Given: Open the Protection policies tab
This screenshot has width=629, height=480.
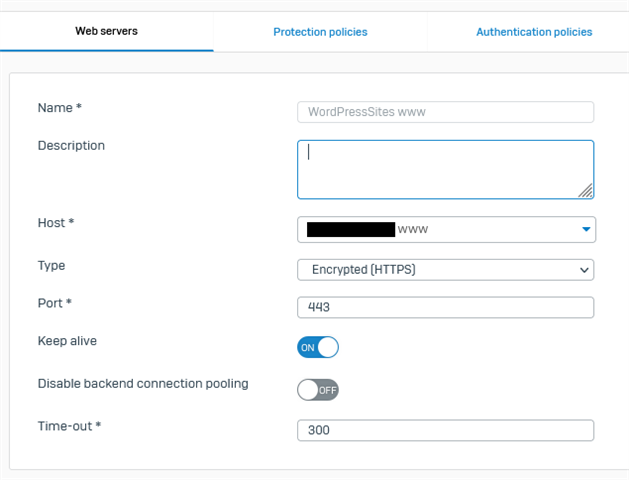Looking at the screenshot, I should click(320, 32).
